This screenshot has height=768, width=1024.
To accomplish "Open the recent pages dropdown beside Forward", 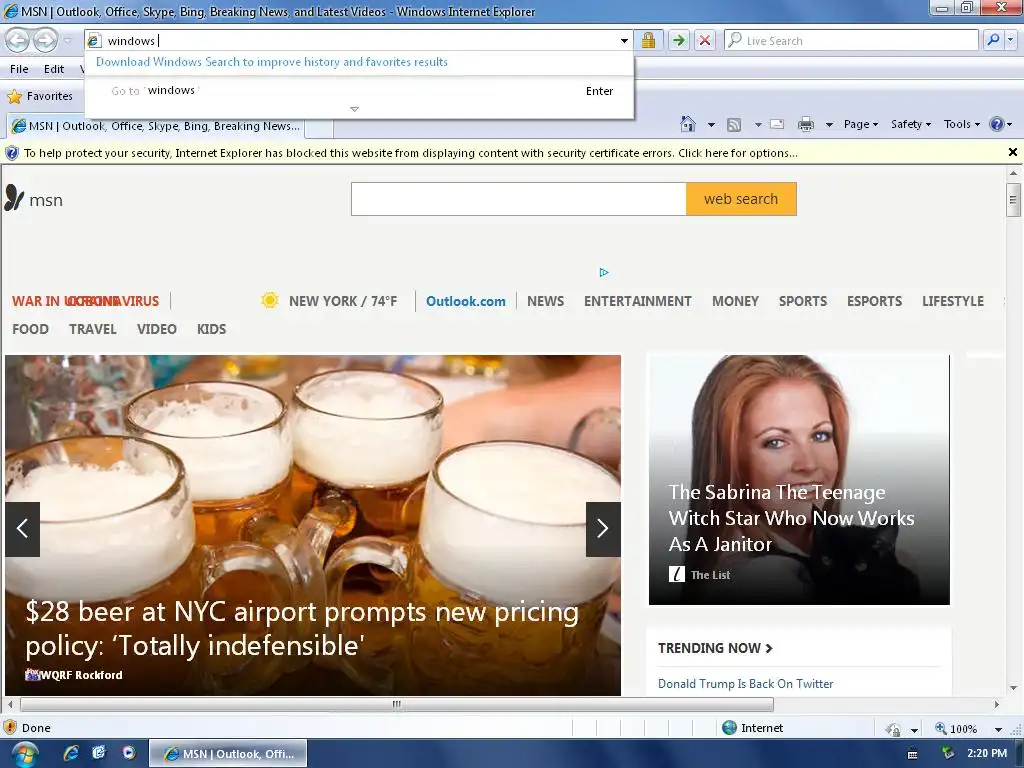I will point(67,41).
